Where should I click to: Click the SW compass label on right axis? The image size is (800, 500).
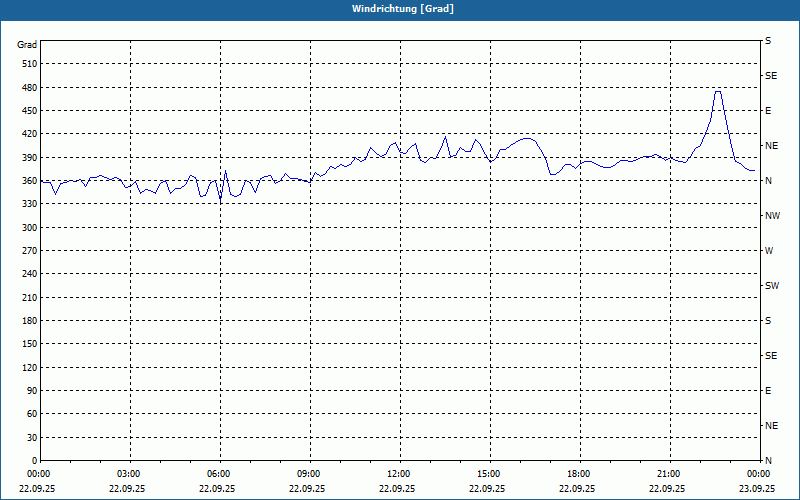pyautogui.click(x=772, y=286)
